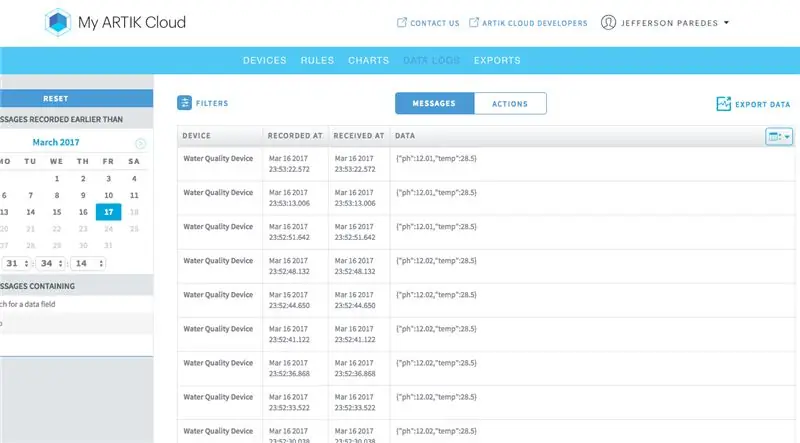Select March 1 in the calendar
The height and width of the screenshot is (443, 800).
[57, 179]
